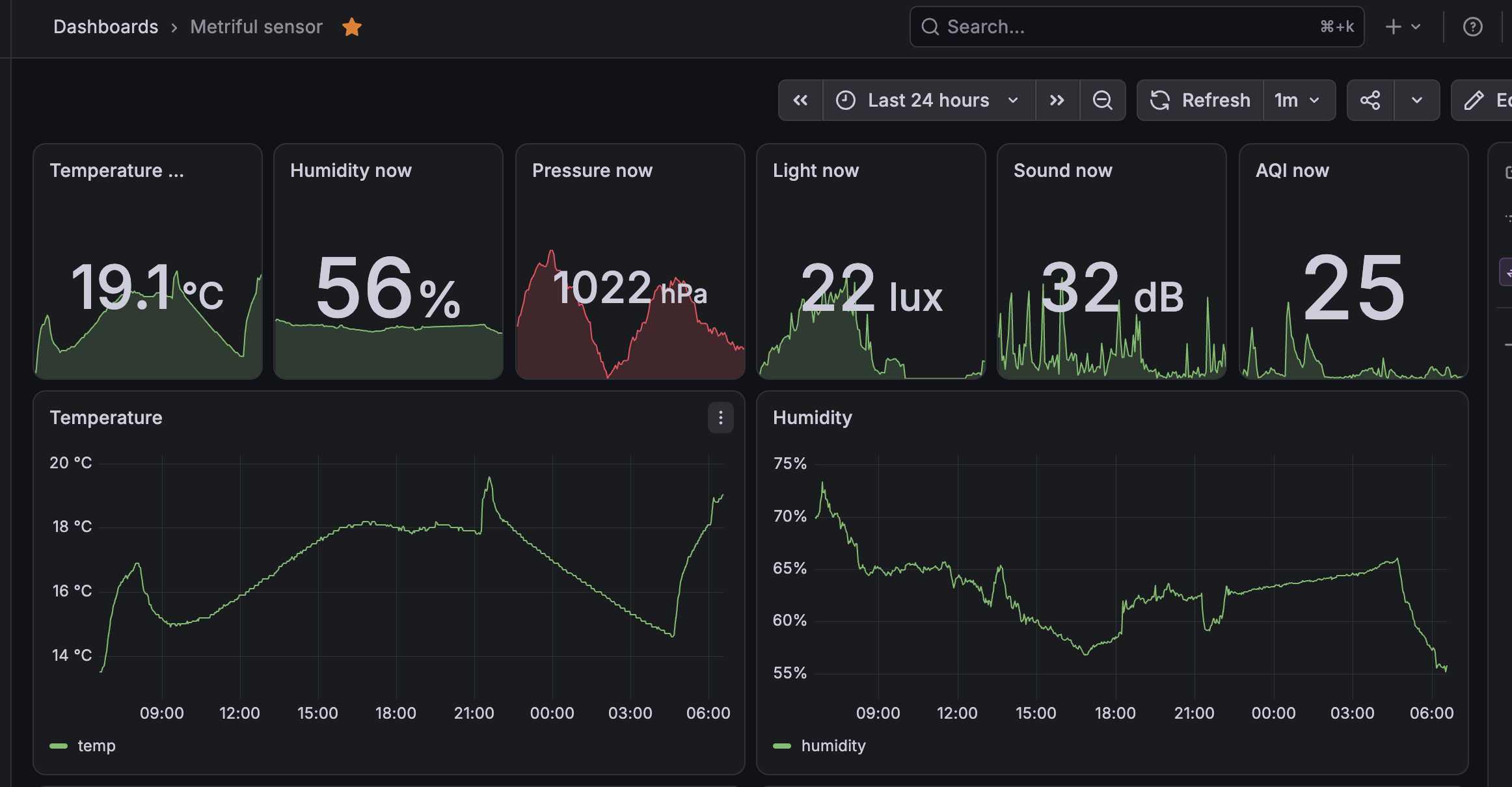1512x787 pixels.
Task: Click the AQI value 25
Action: tap(1354, 287)
